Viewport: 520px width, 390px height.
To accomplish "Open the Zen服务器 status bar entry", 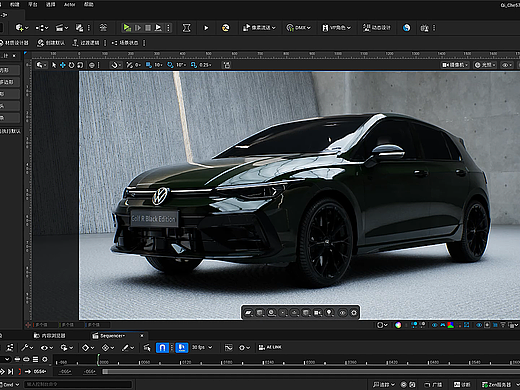I will point(497,385).
